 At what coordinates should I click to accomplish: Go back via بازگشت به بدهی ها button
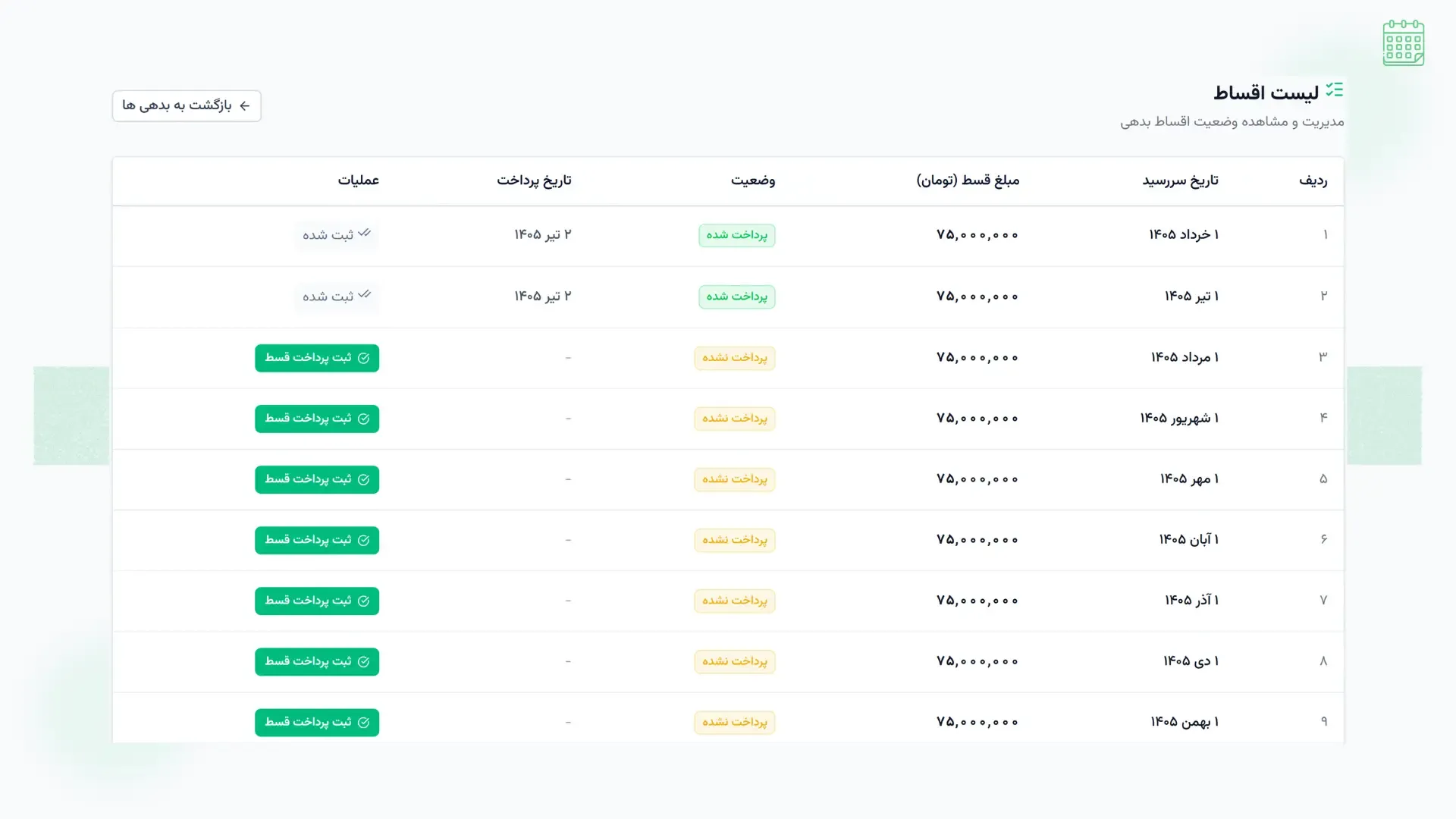[187, 106]
